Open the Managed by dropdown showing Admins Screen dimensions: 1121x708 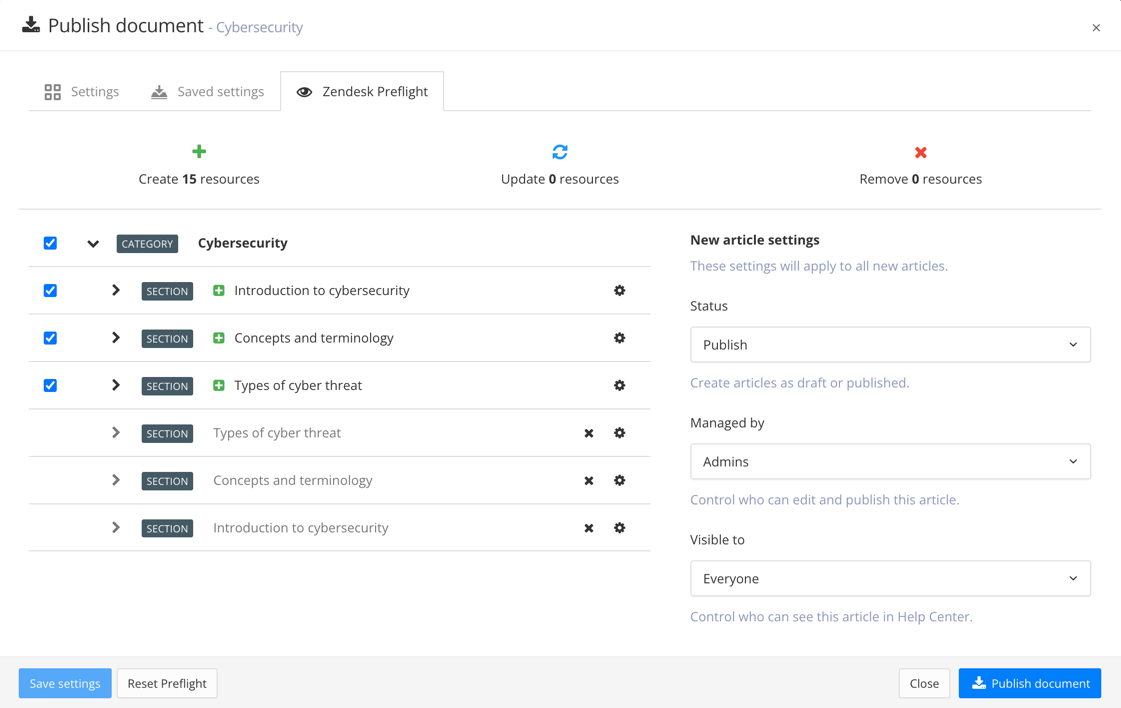point(890,461)
